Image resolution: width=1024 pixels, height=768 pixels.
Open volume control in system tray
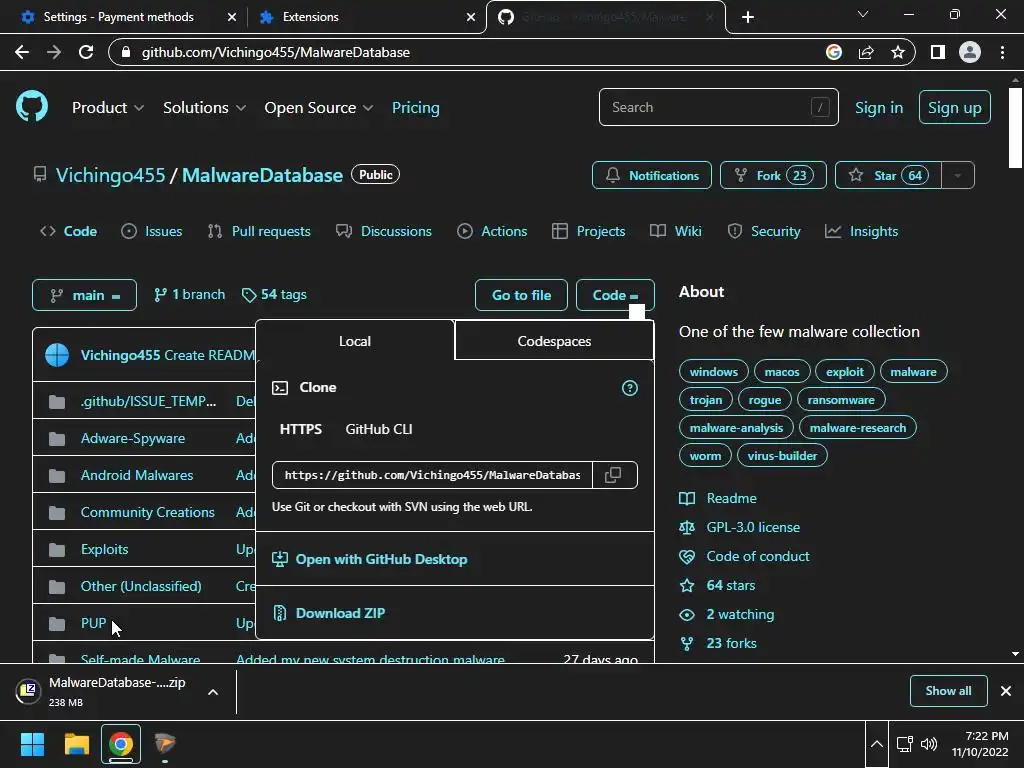coord(929,744)
